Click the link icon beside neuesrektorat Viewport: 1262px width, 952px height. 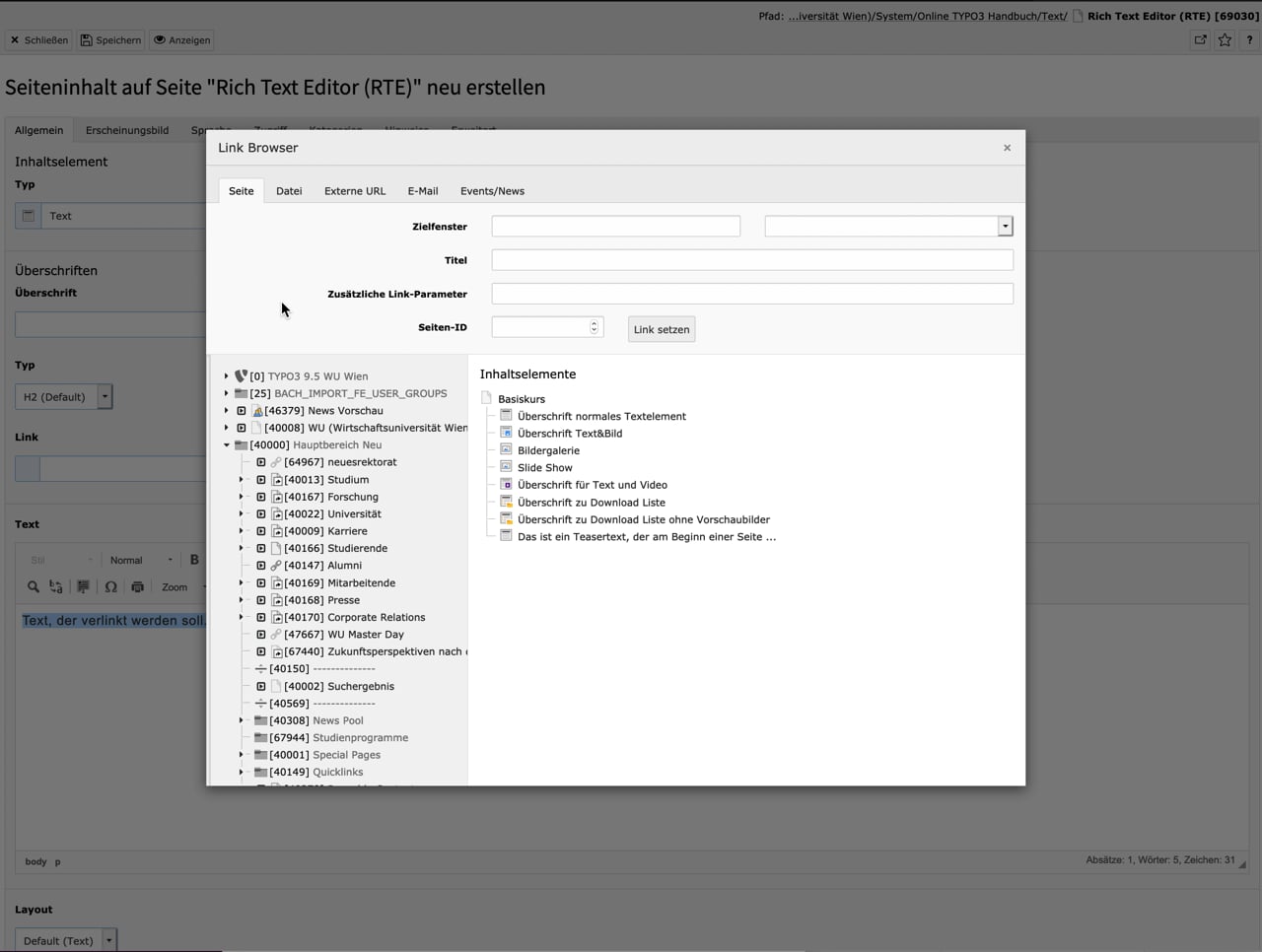tap(276, 462)
